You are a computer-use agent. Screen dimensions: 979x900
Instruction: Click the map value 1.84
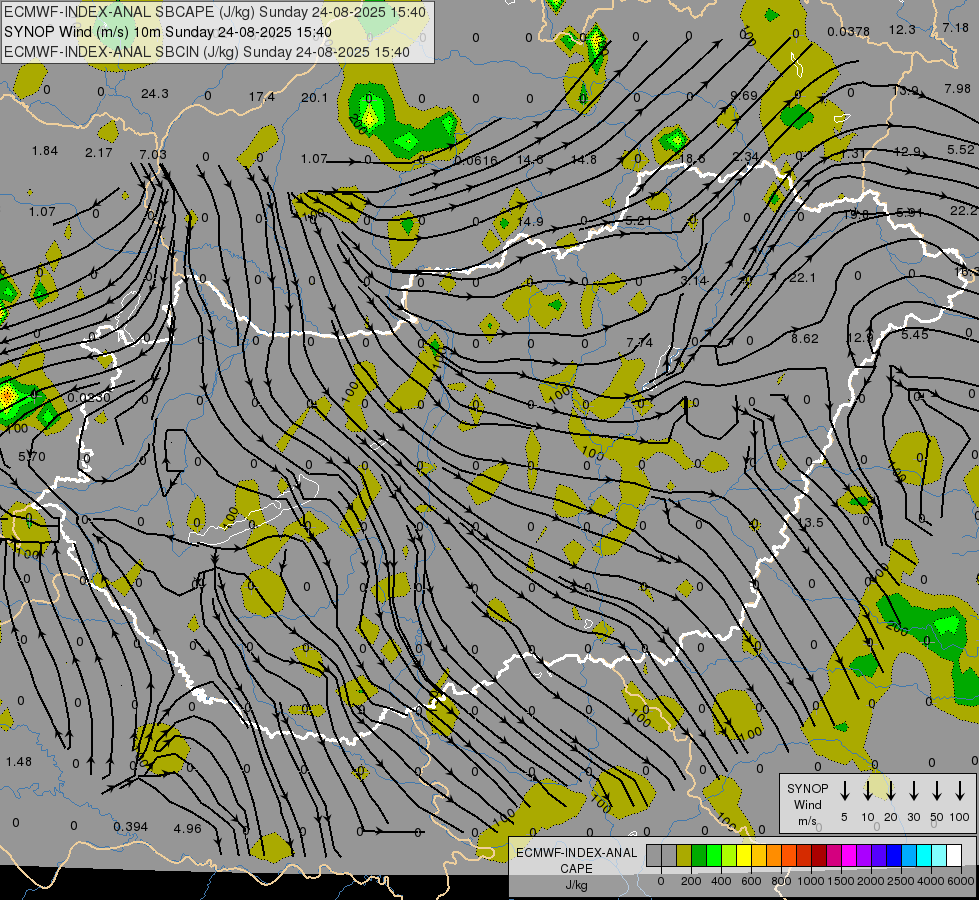45,151
